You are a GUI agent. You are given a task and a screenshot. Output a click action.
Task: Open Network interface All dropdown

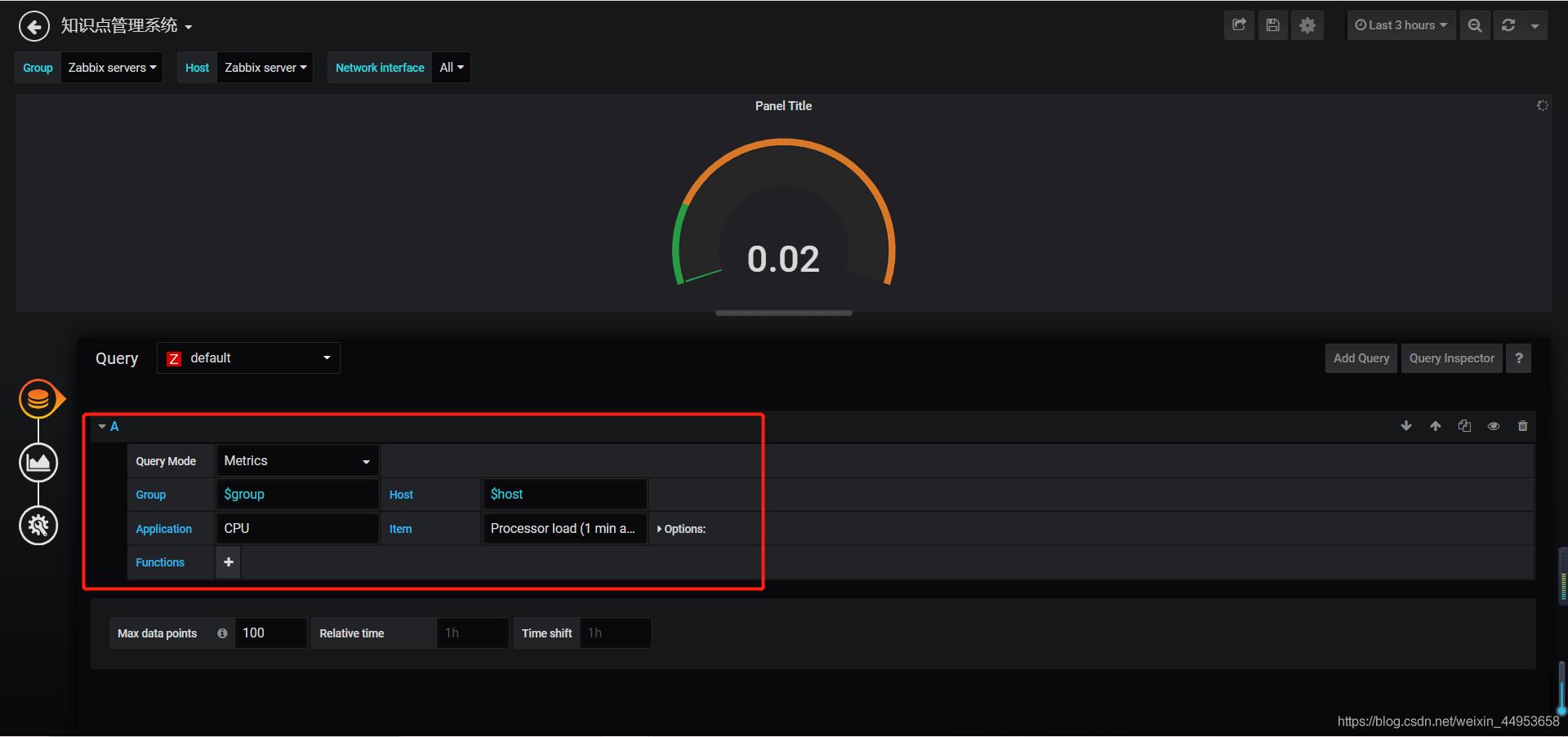click(451, 68)
